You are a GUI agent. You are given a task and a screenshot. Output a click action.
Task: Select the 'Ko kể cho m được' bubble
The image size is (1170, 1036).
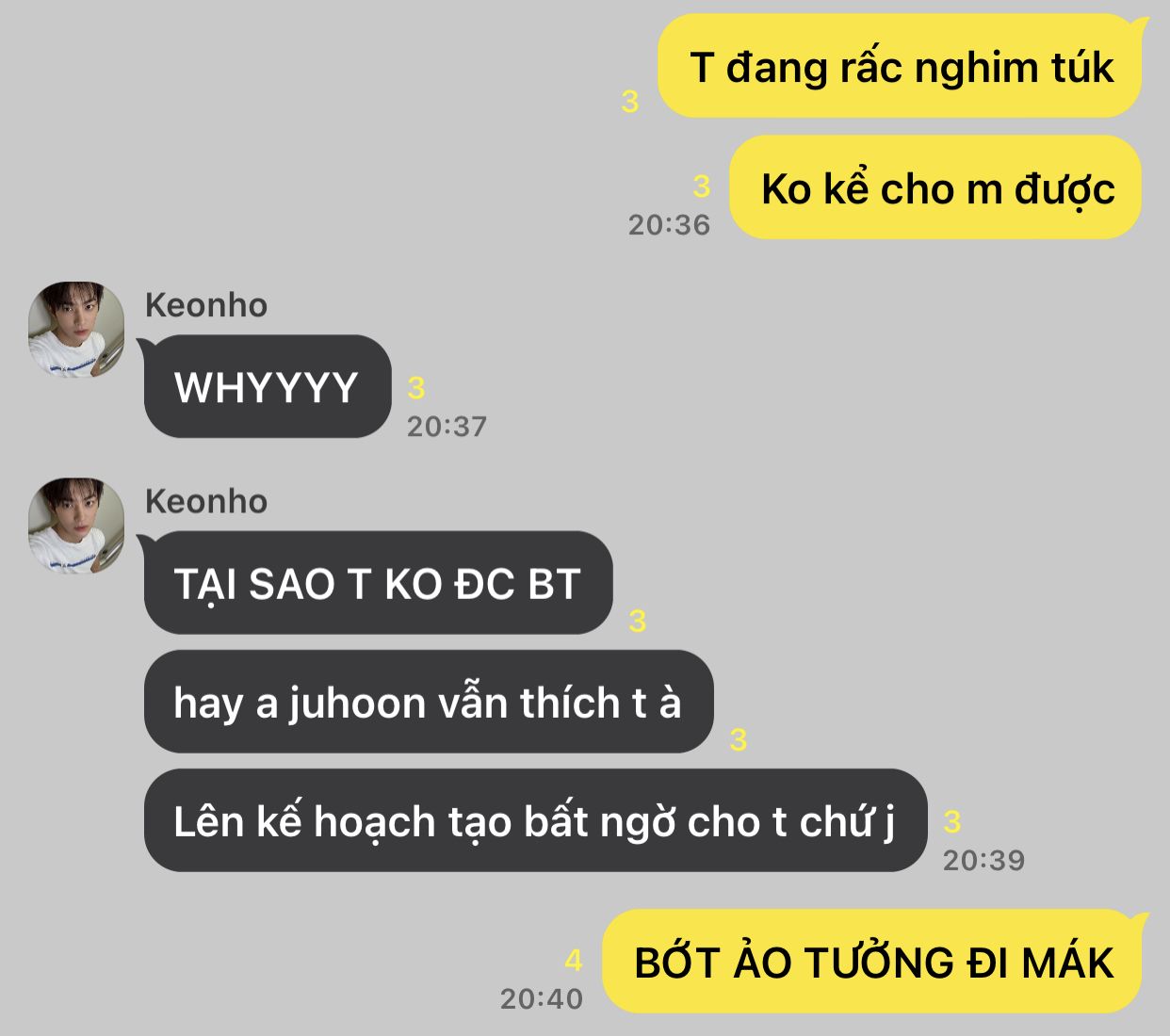[x=937, y=187]
